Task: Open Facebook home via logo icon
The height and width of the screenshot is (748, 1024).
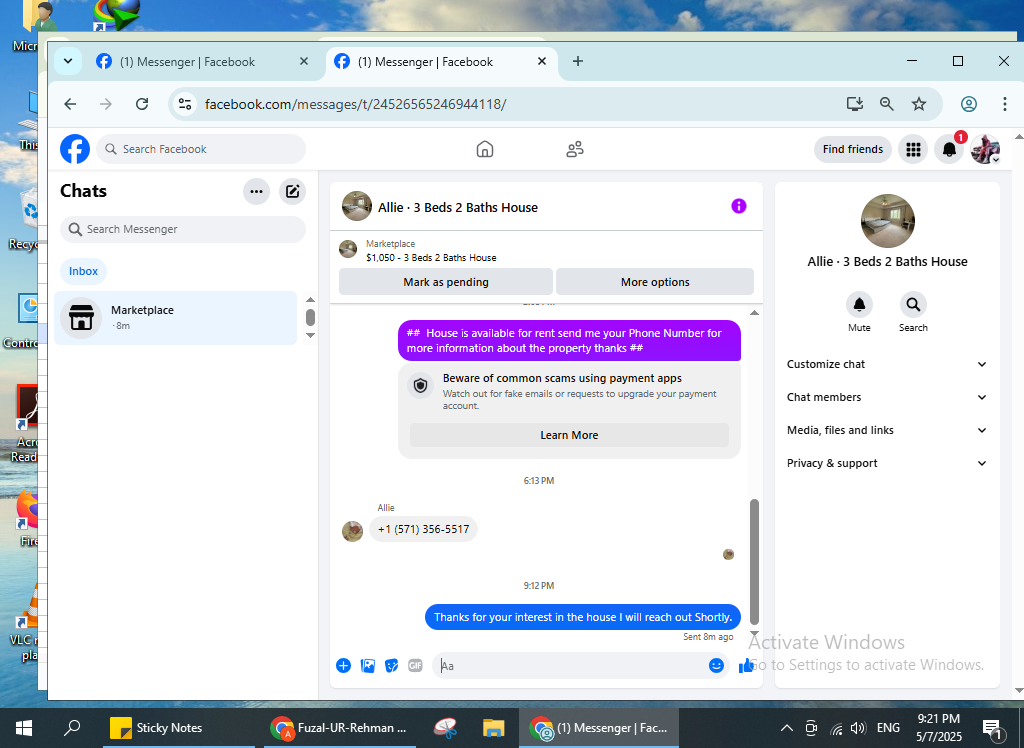Action: point(75,149)
